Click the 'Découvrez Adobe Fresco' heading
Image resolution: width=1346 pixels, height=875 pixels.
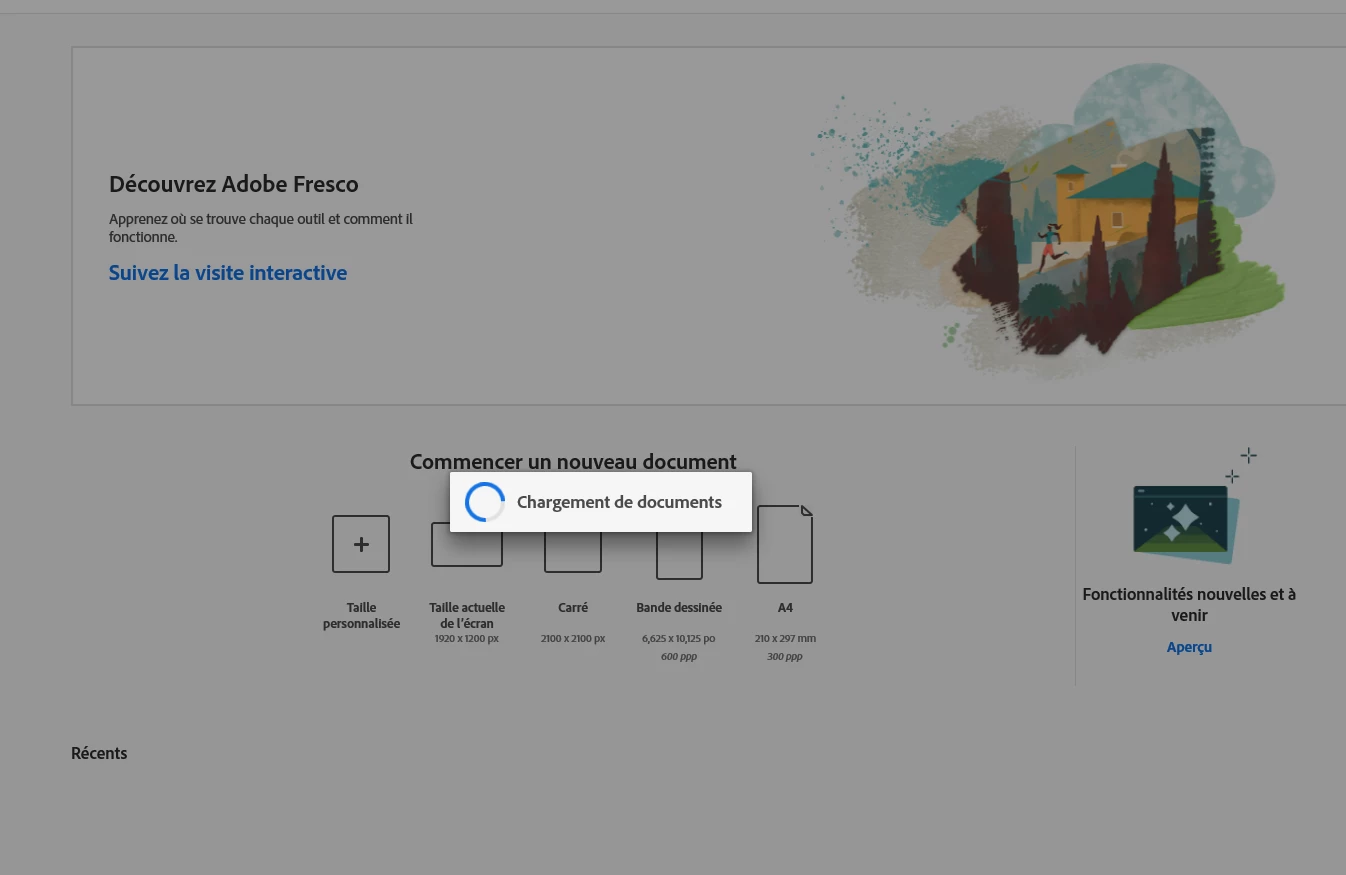point(234,184)
